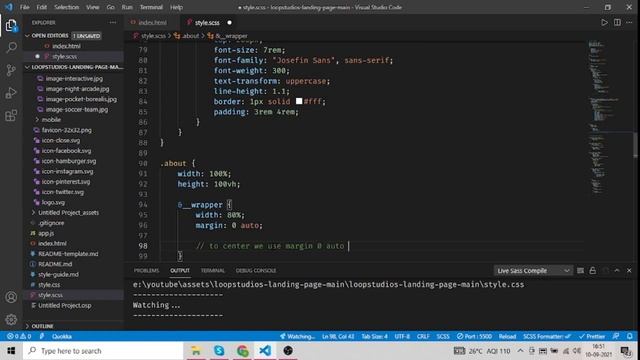The image size is (640, 360).
Task: Open the Terminal menu
Action: click(151, 7)
